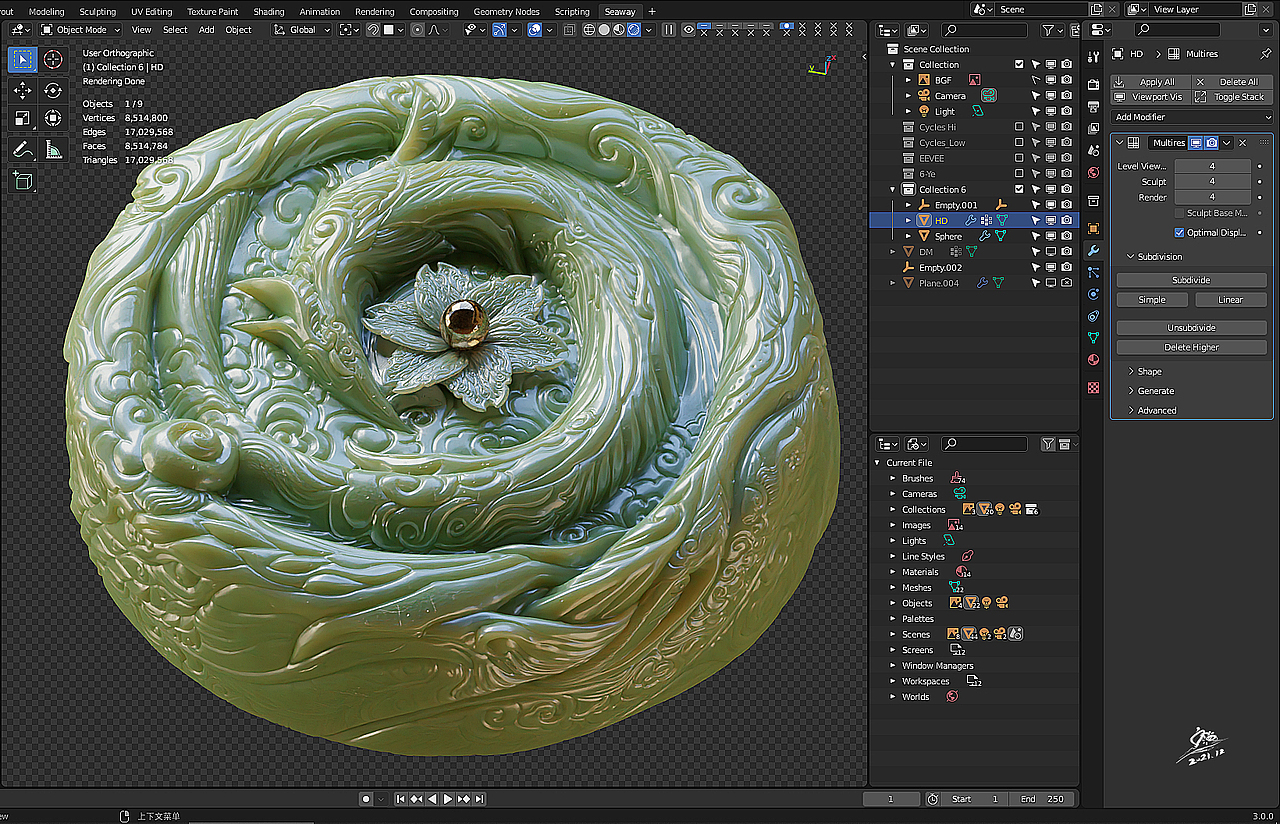
Task: Click the Level Viewport value field
Action: (1212, 166)
